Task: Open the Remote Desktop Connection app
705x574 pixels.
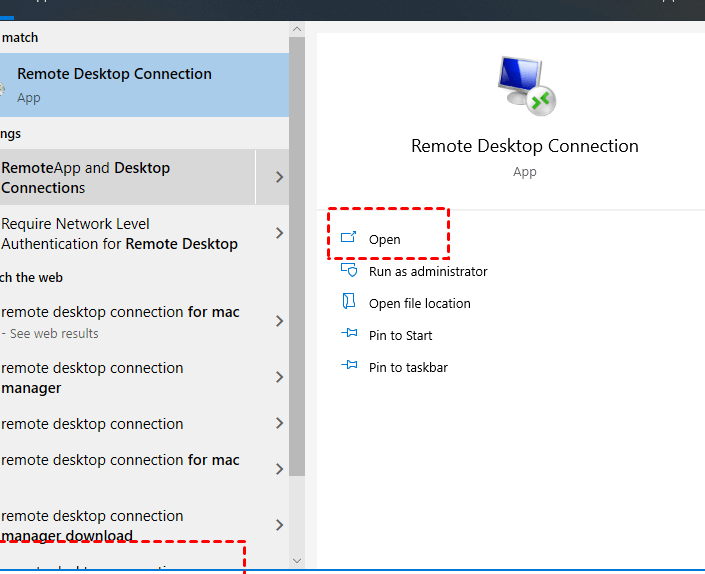Action: point(385,240)
